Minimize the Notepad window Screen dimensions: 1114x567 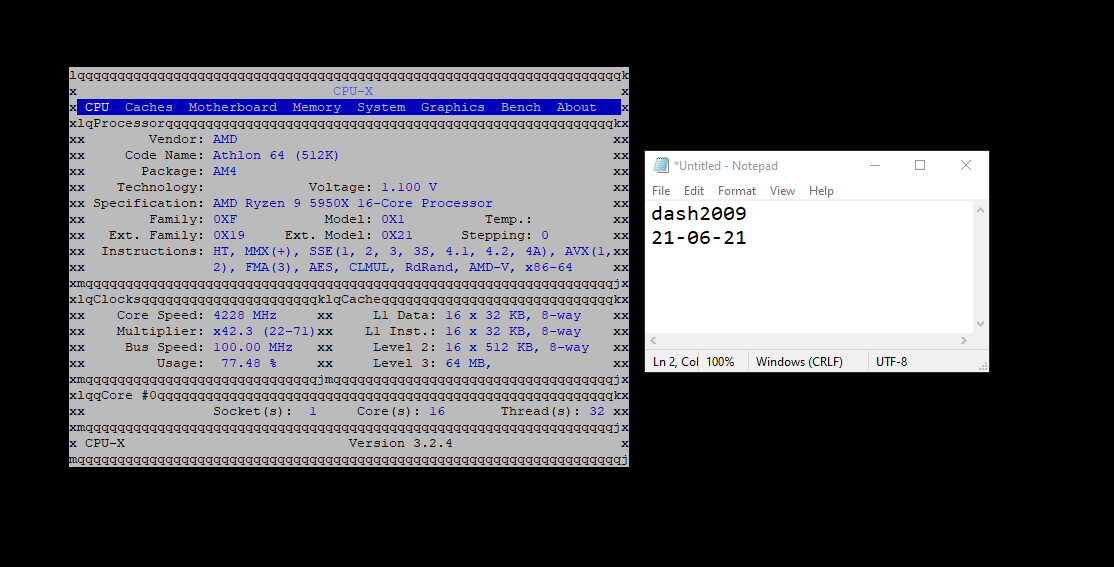[874, 166]
